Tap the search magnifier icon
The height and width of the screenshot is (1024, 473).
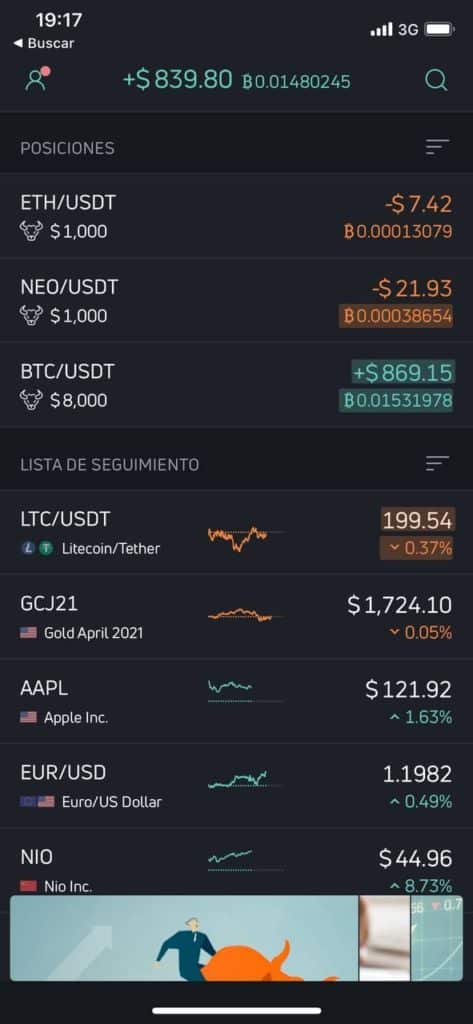436,80
